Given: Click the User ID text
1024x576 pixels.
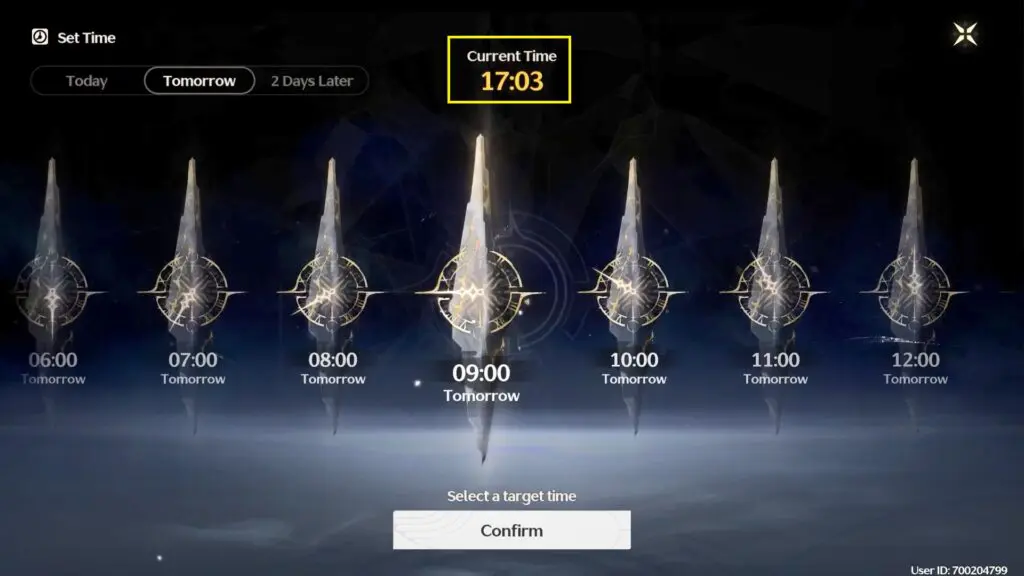Looking at the screenshot, I should pos(959,570).
